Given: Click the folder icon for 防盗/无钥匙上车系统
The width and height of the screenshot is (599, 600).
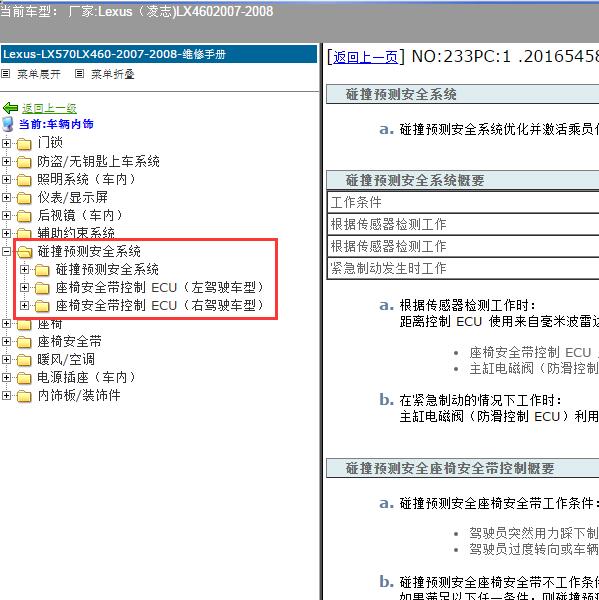Looking at the screenshot, I should tap(24, 162).
